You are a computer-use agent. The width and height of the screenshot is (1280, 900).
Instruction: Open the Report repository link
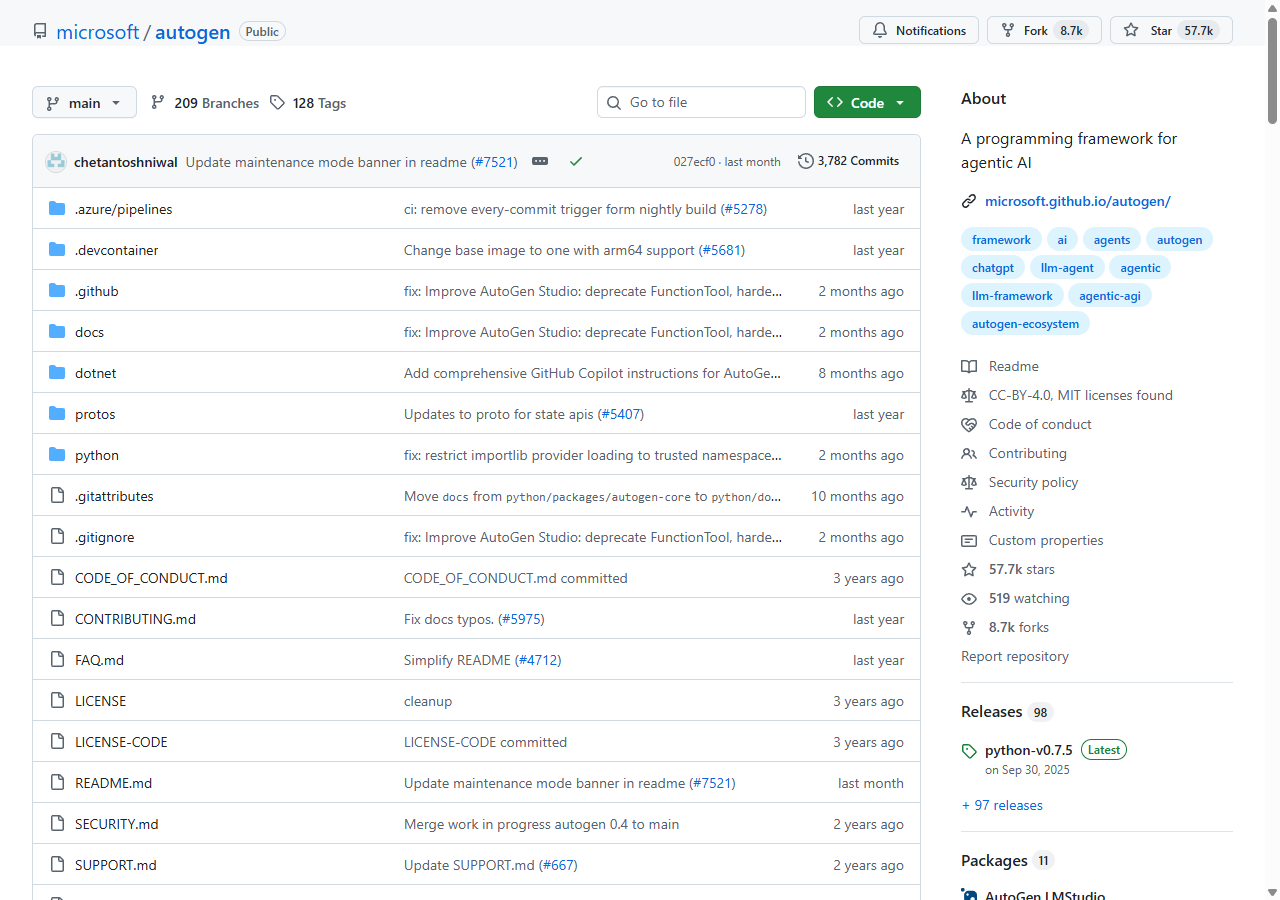[1015, 656]
